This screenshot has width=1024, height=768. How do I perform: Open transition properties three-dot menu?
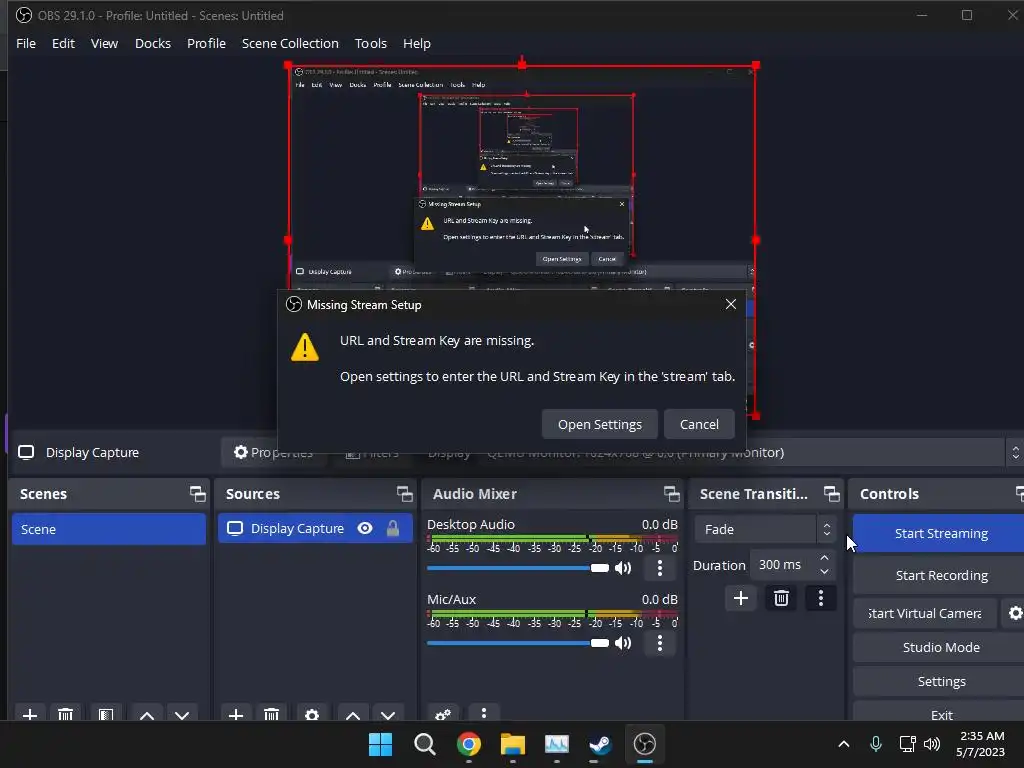click(821, 598)
